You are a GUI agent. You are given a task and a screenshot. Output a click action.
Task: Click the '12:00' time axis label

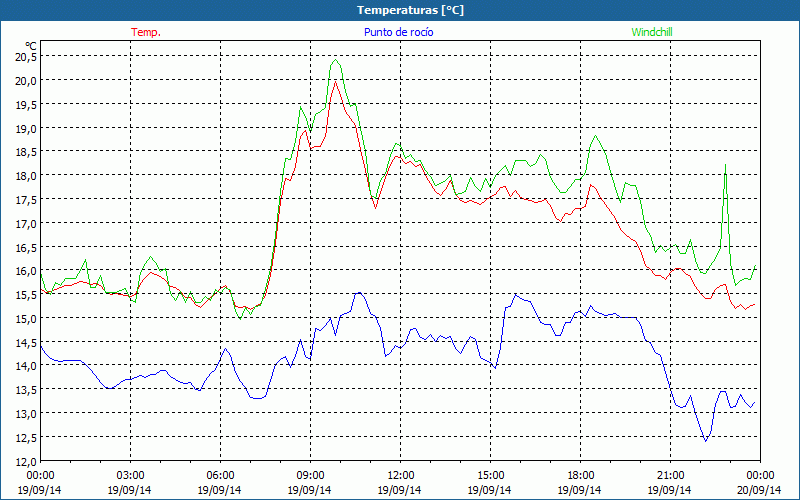coord(401,475)
